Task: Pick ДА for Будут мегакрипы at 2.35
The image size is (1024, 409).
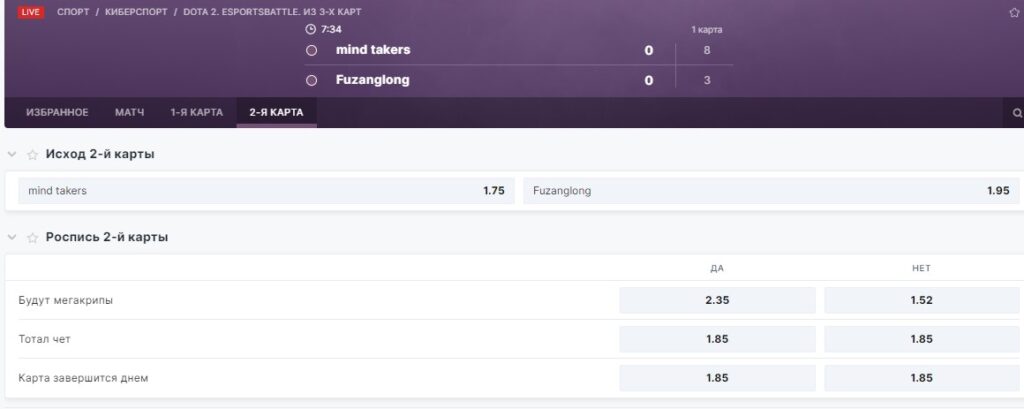Action: [717, 301]
